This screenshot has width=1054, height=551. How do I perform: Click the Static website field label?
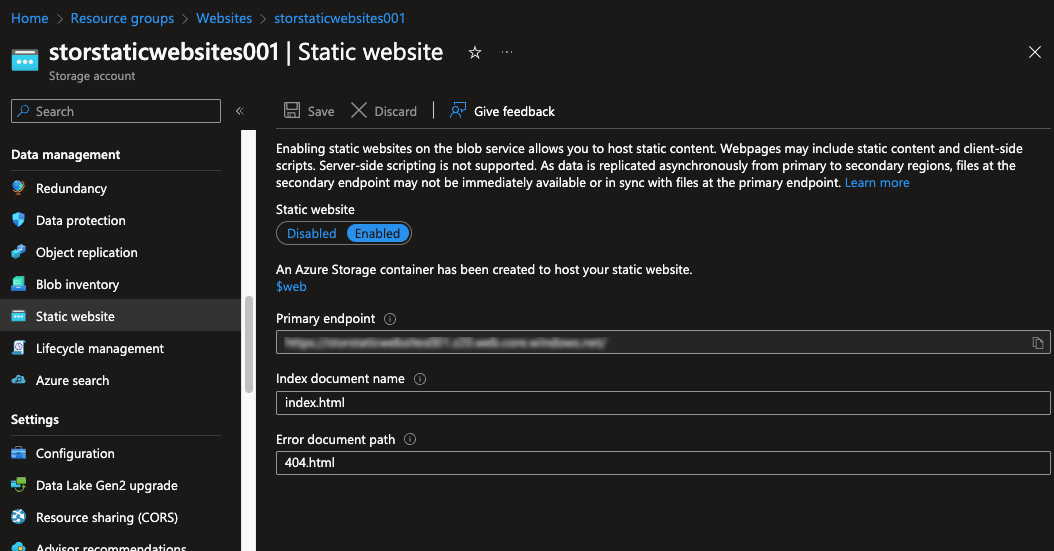coord(315,210)
